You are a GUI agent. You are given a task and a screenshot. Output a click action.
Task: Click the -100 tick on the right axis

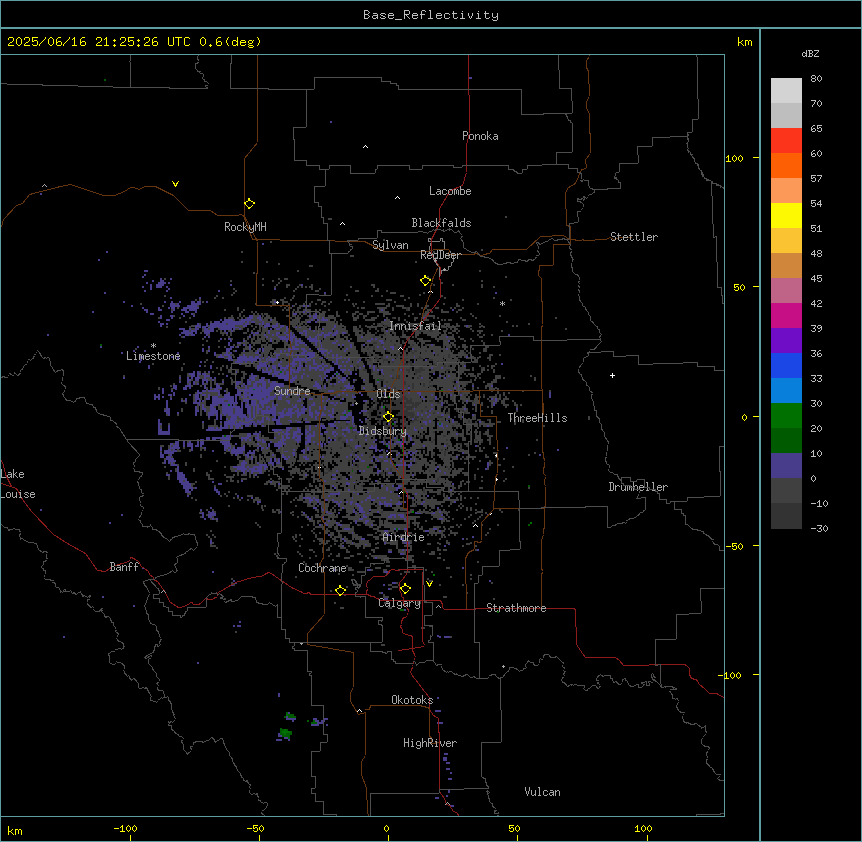731,675
